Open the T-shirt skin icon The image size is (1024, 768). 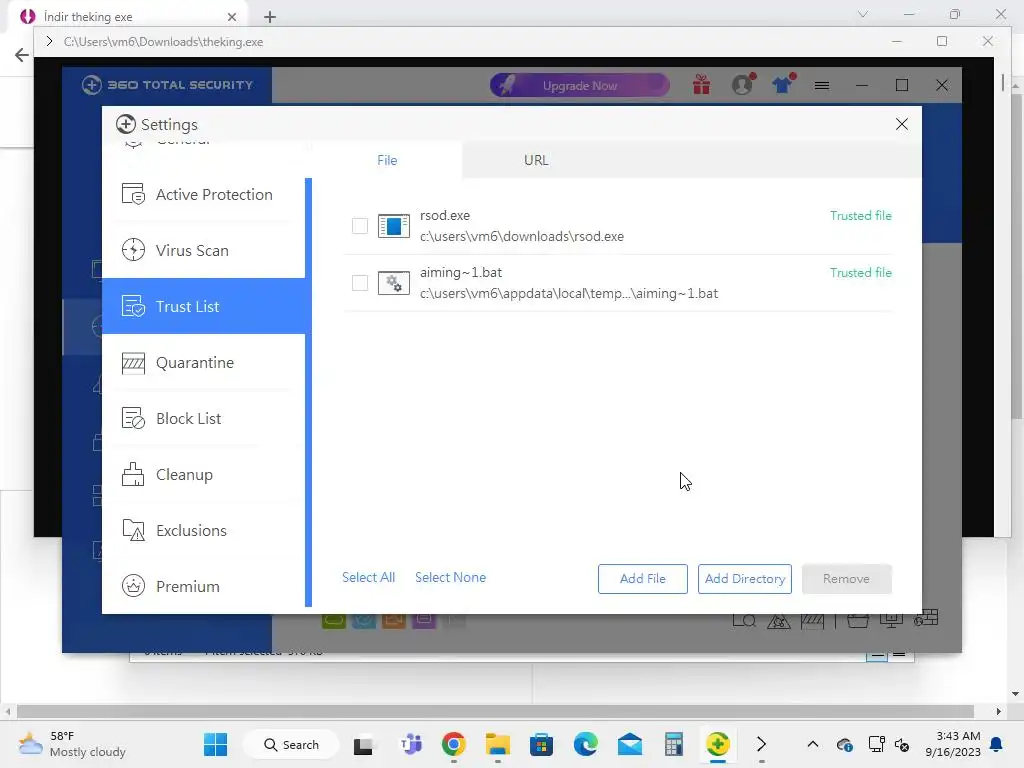(783, 84)
